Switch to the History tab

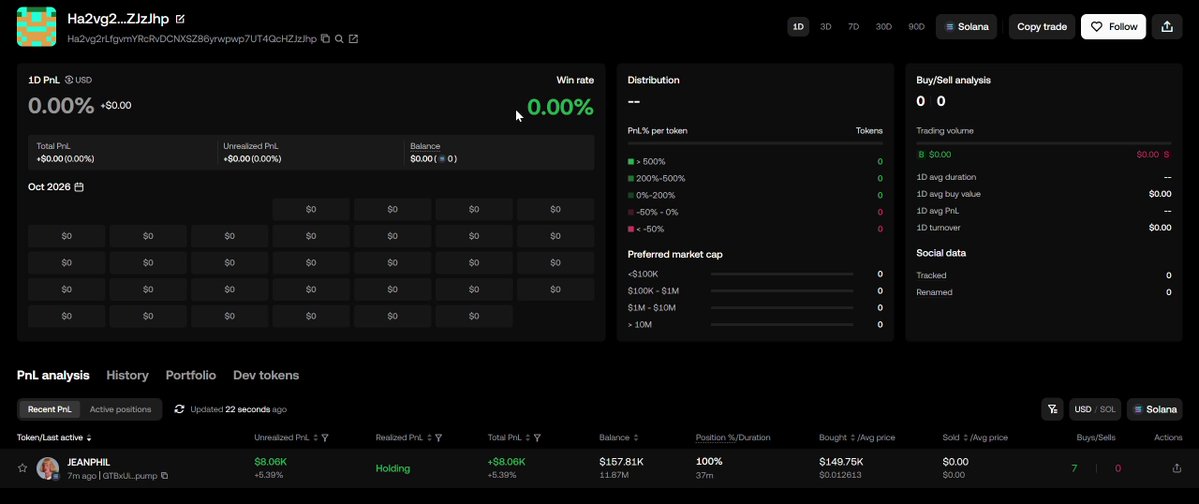click(x=127, y=376)
